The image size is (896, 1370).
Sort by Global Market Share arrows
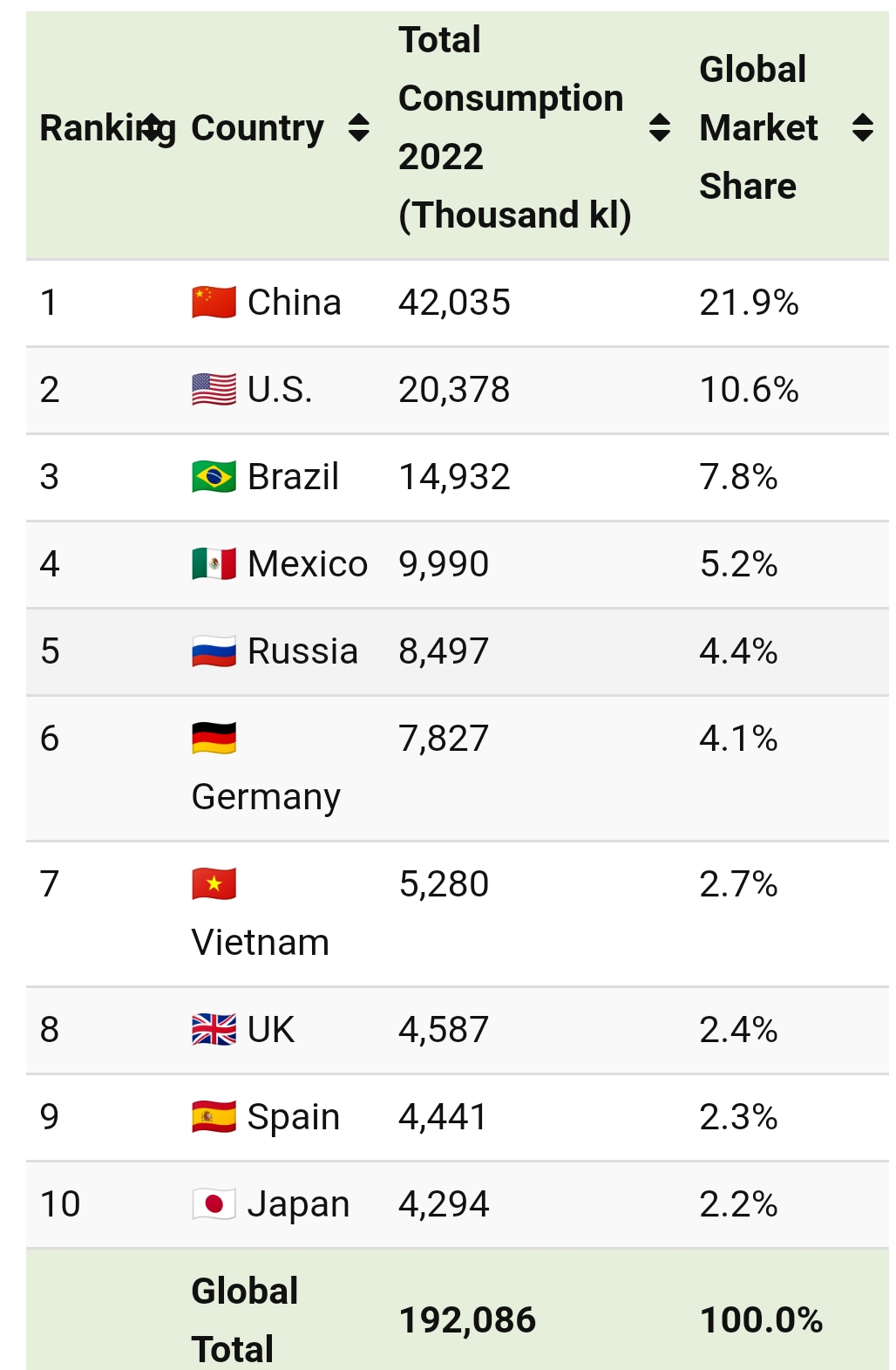[862, 127]
